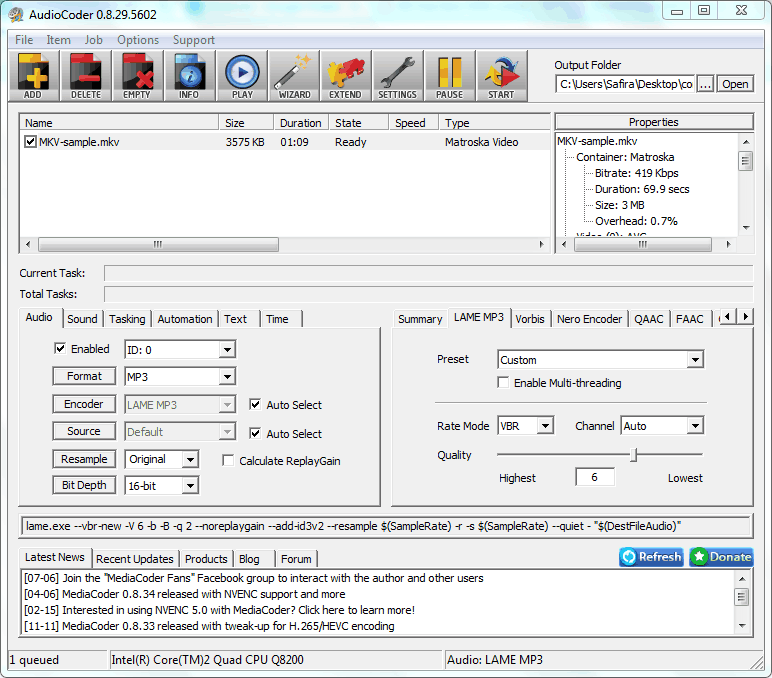Screen dimensions: 772x678
Task: Click the Quality value field showing 6
Action: point(595,477)
